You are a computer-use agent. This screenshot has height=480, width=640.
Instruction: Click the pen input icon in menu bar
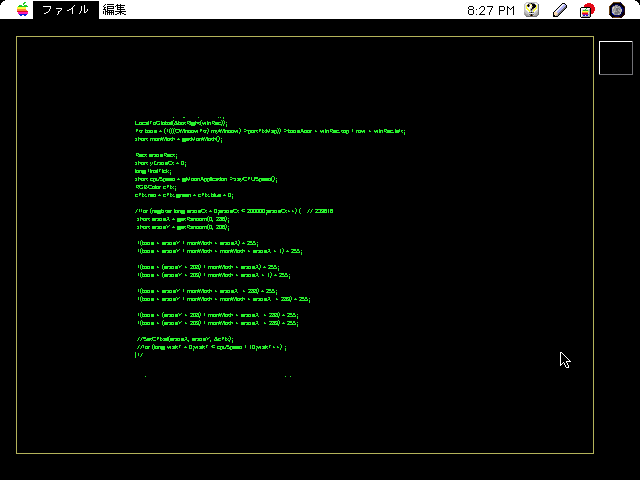[x=560, y=10]
